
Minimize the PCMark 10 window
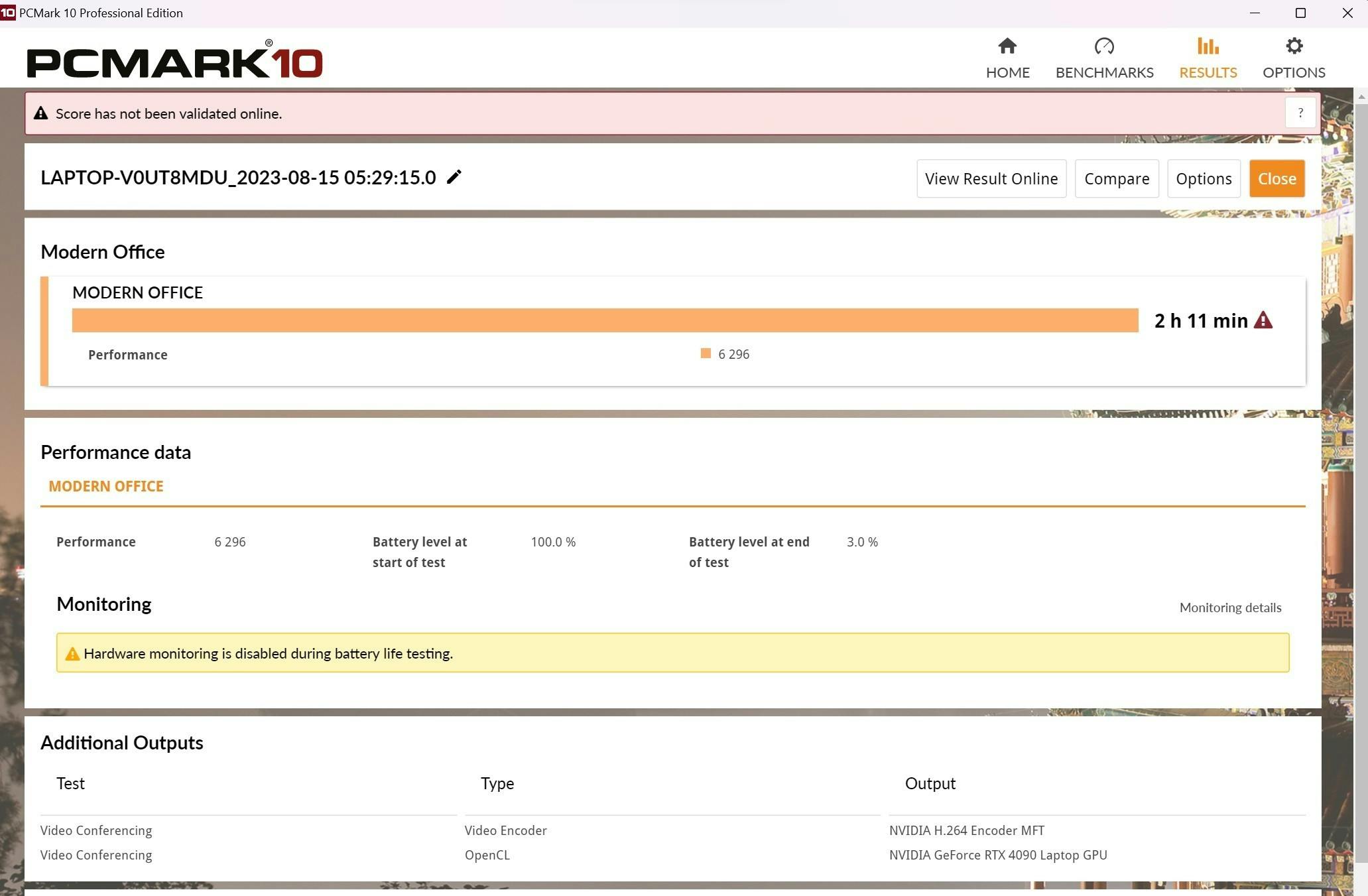click(1254, 13)
